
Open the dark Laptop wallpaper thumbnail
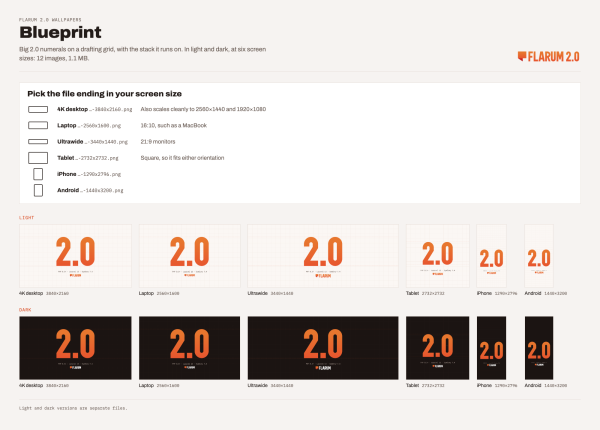point(189,348)
